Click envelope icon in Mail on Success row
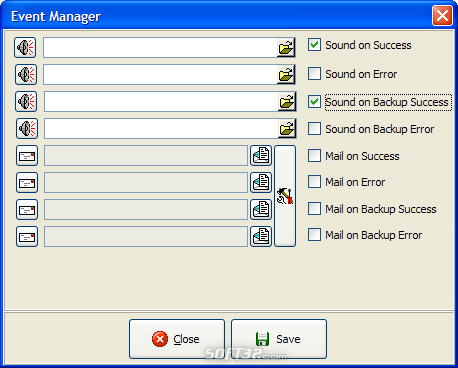The height and width of the screenshot is (368, 458). [x=27, y=156]
